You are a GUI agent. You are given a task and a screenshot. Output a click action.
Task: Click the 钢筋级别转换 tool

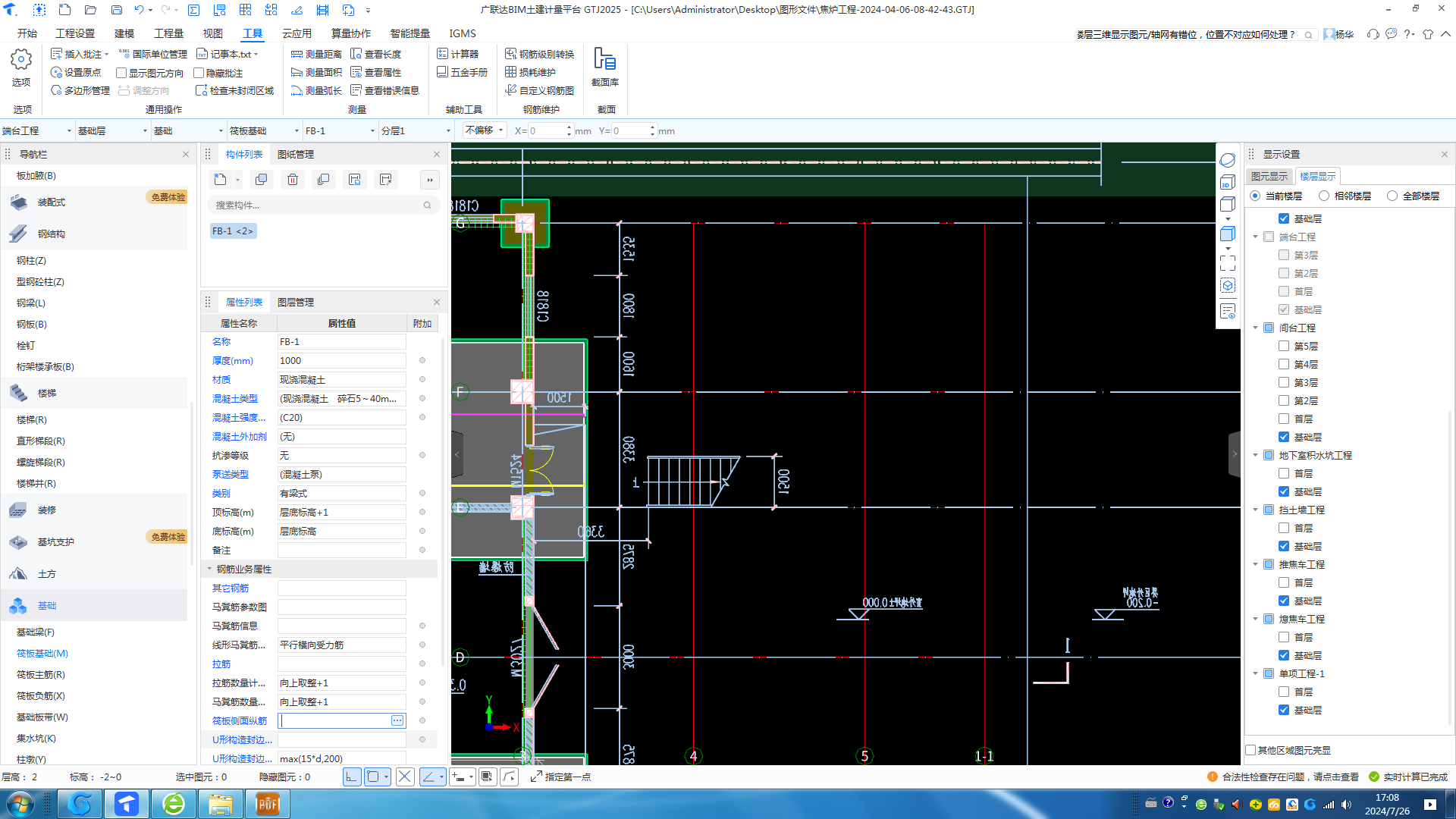click(540, 54)
